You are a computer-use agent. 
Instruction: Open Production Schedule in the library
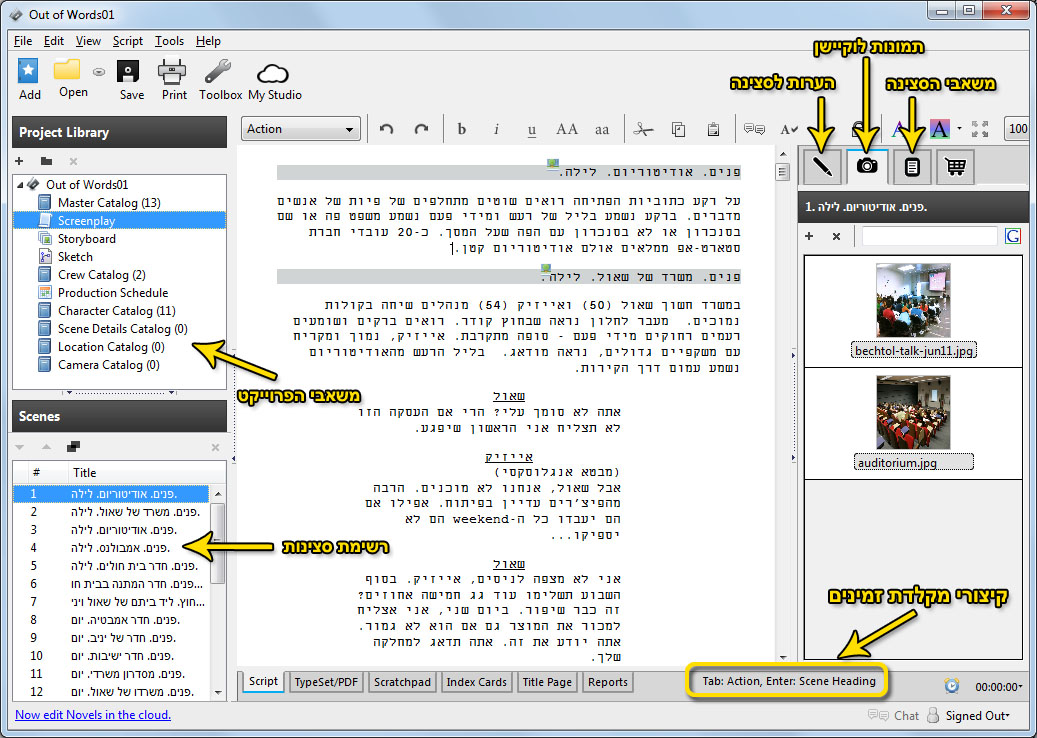(113, 292)
